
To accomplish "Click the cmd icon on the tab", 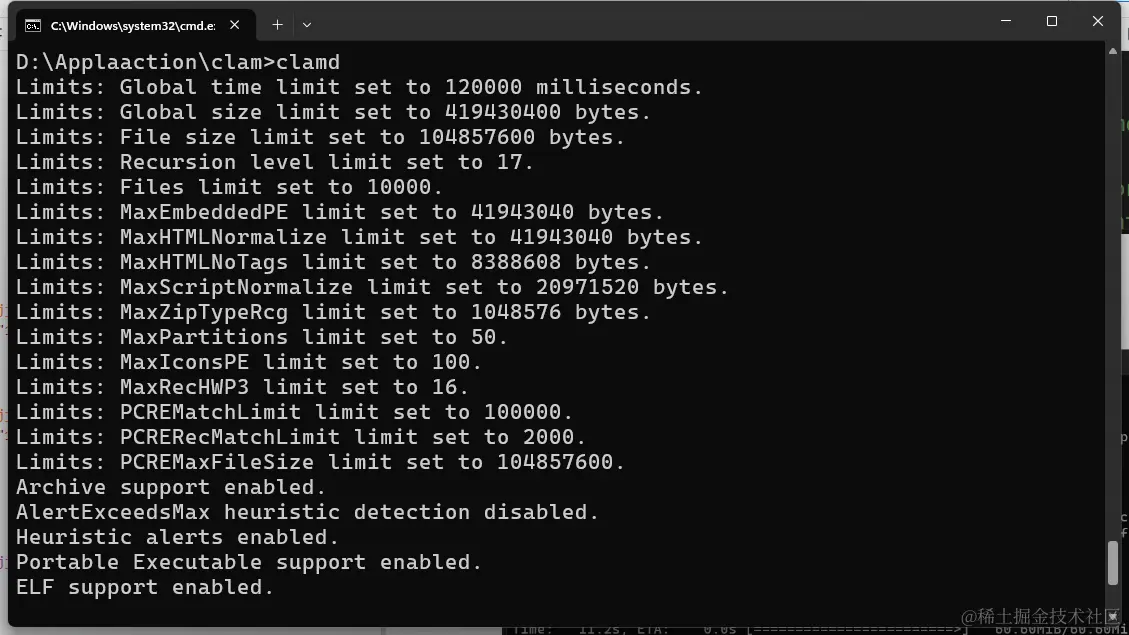I will 32,26.
